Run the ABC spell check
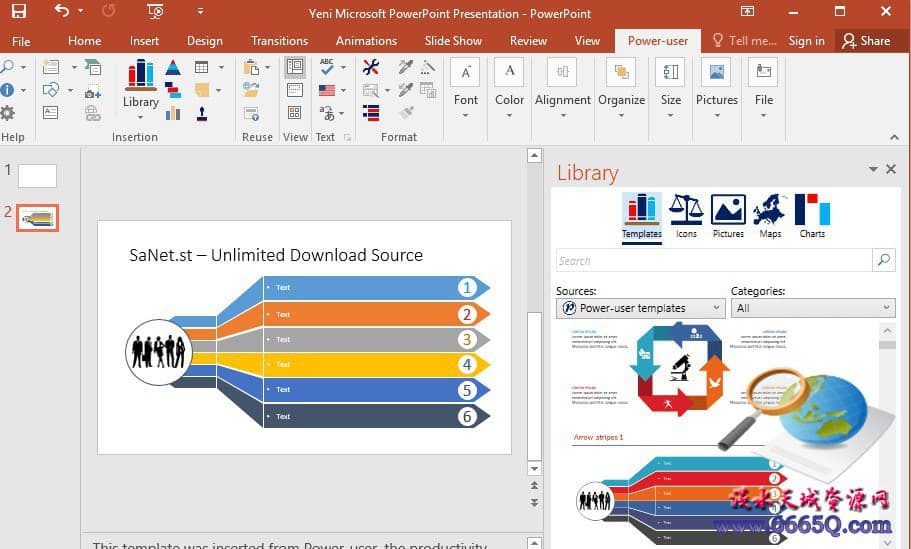911x549 pixels. pos(327,66)
